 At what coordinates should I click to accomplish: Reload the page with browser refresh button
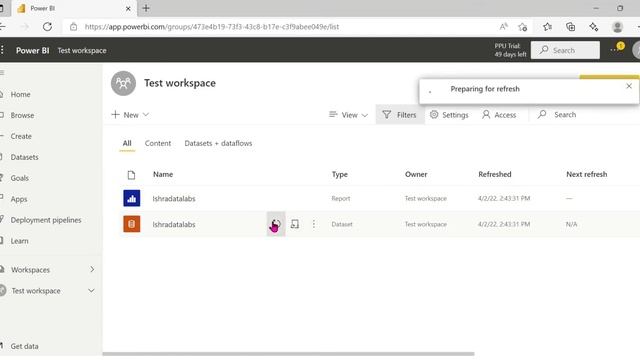[47, 27]
